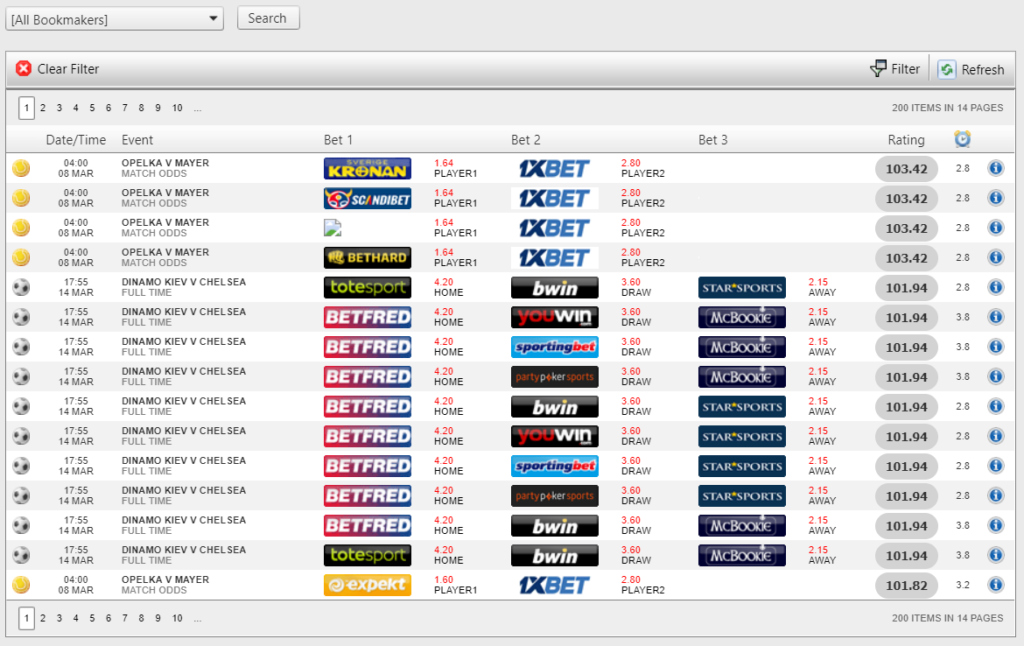The width and height of the screenshot is (1024, 646).
Task: Go to page 2 above the table
Action: point(43,108)
